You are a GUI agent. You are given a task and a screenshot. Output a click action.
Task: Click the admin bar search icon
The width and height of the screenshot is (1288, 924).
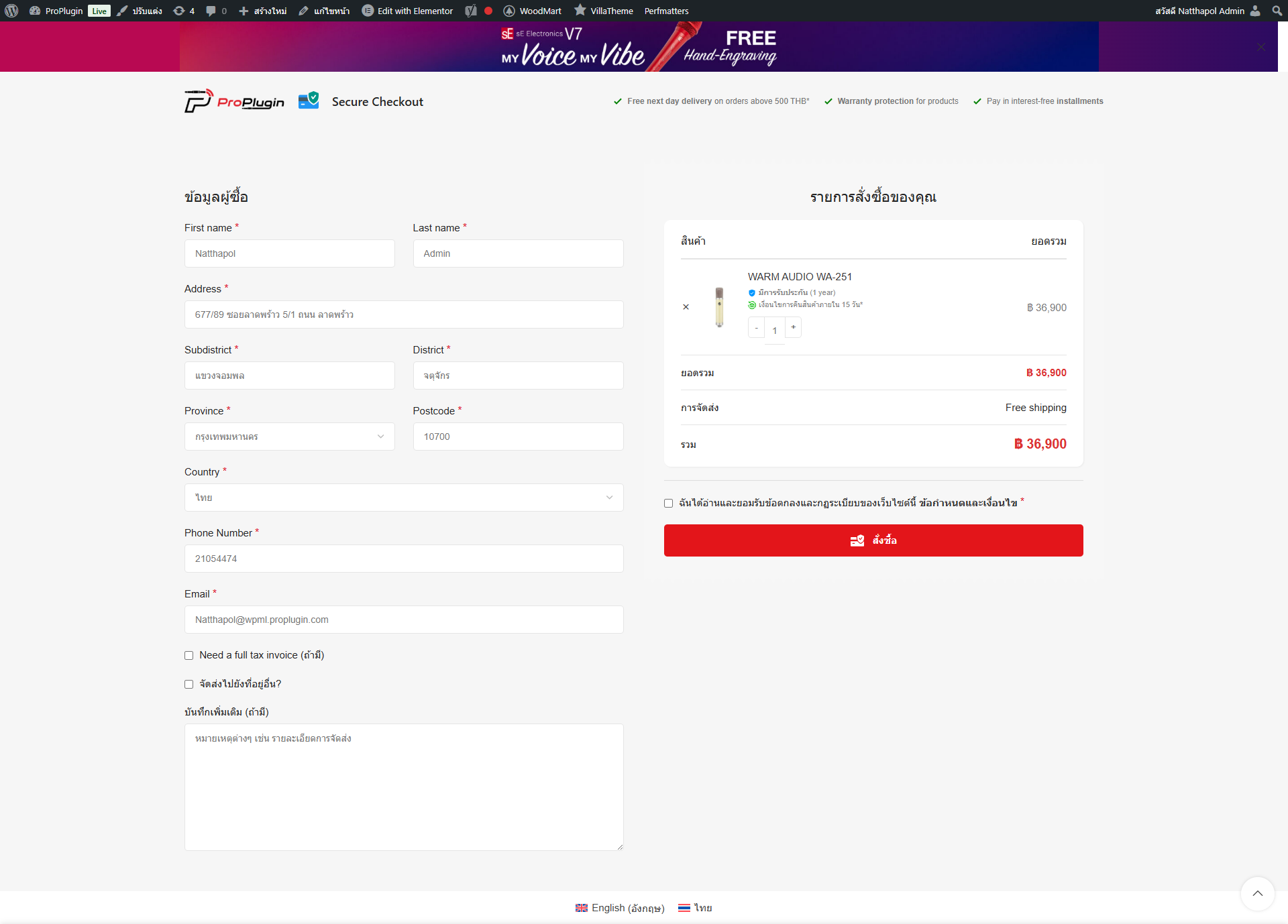tap(1277, 11)
